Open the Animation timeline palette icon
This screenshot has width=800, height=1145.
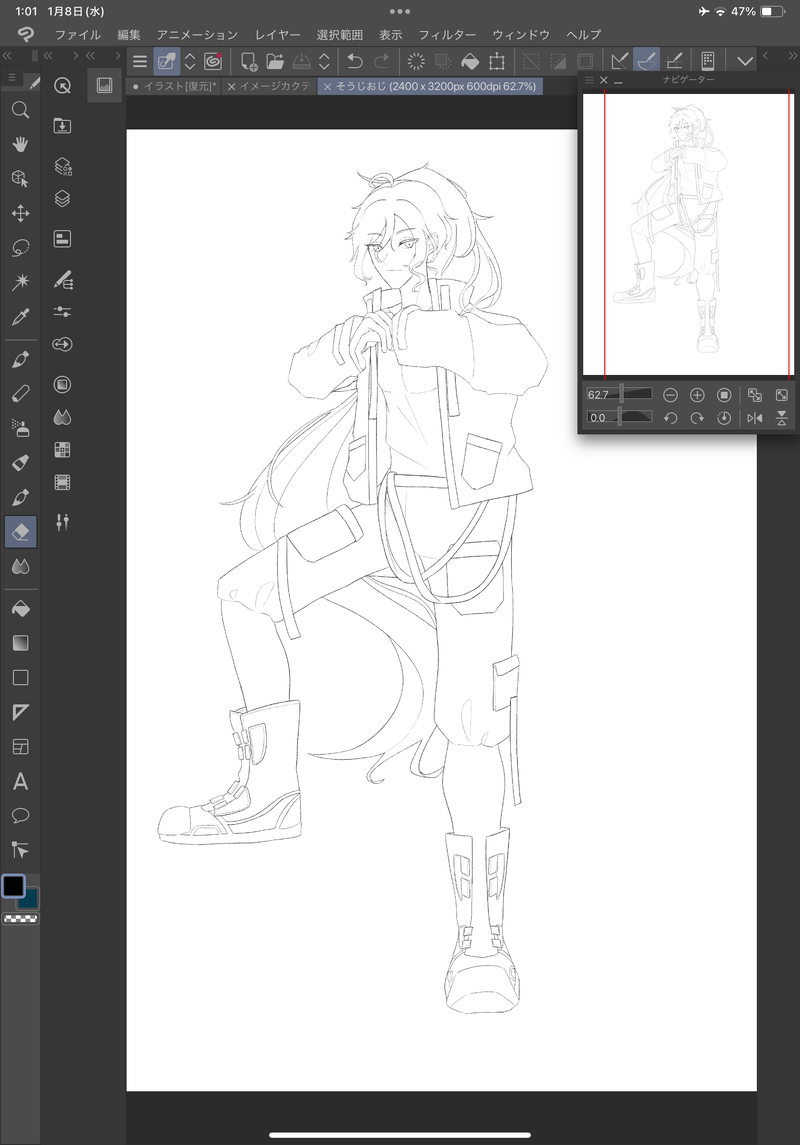tap(63, 483)
